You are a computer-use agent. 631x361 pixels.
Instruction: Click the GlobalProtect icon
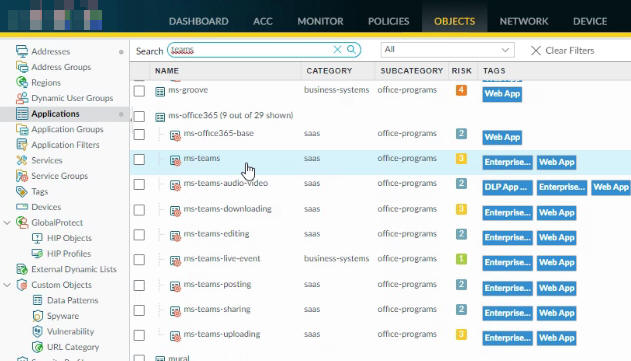coord(22,223)
